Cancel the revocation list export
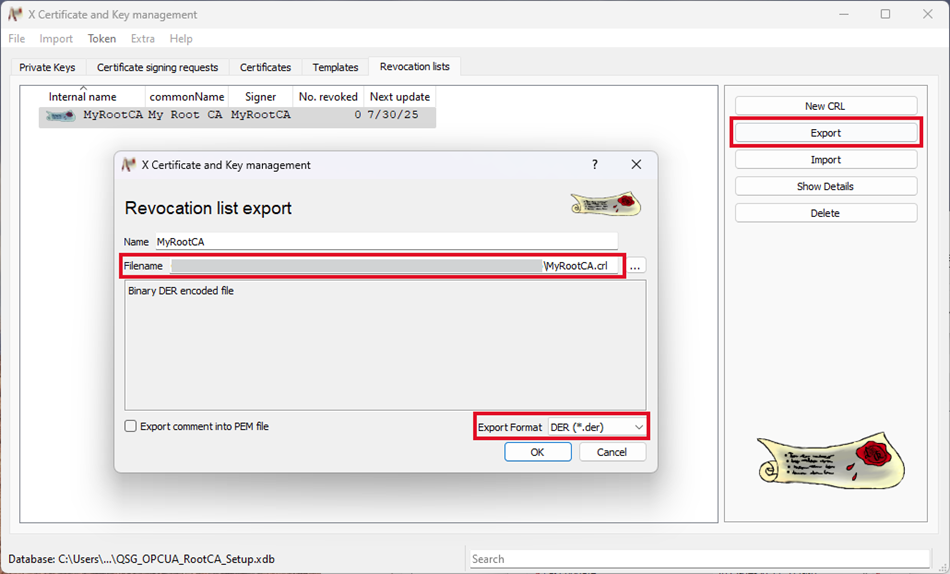The image size is (950, 574). click(x=611, y=452)
